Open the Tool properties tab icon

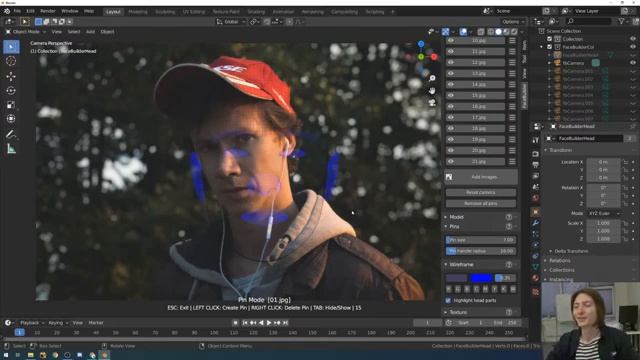[536, 140]
